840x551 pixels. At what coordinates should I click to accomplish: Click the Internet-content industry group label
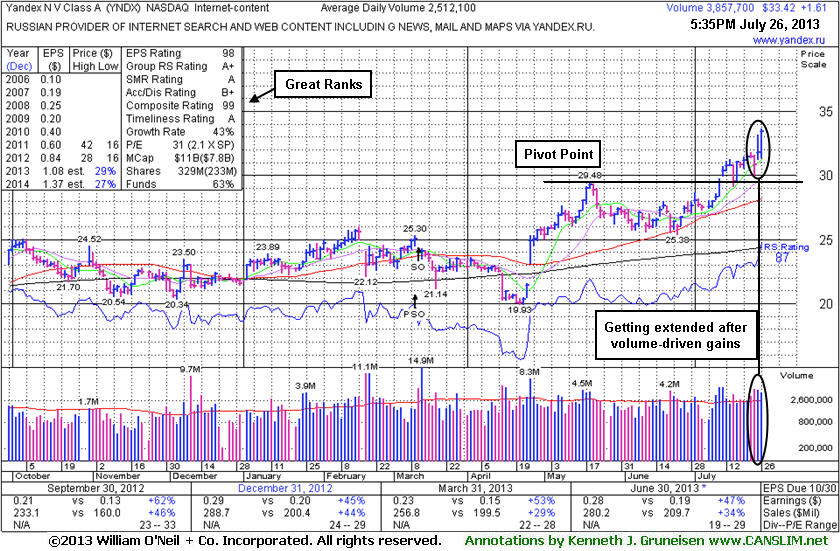pyautogui.click(x=231, y=8)
